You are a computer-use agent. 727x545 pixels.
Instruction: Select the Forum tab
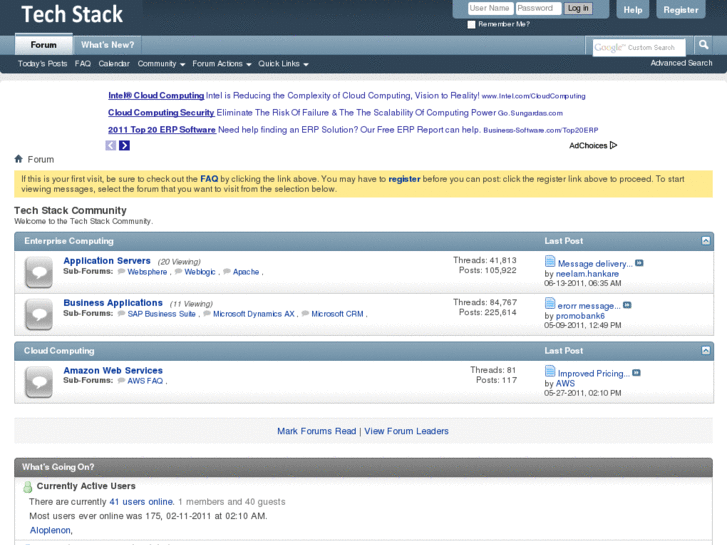[44, 45]
